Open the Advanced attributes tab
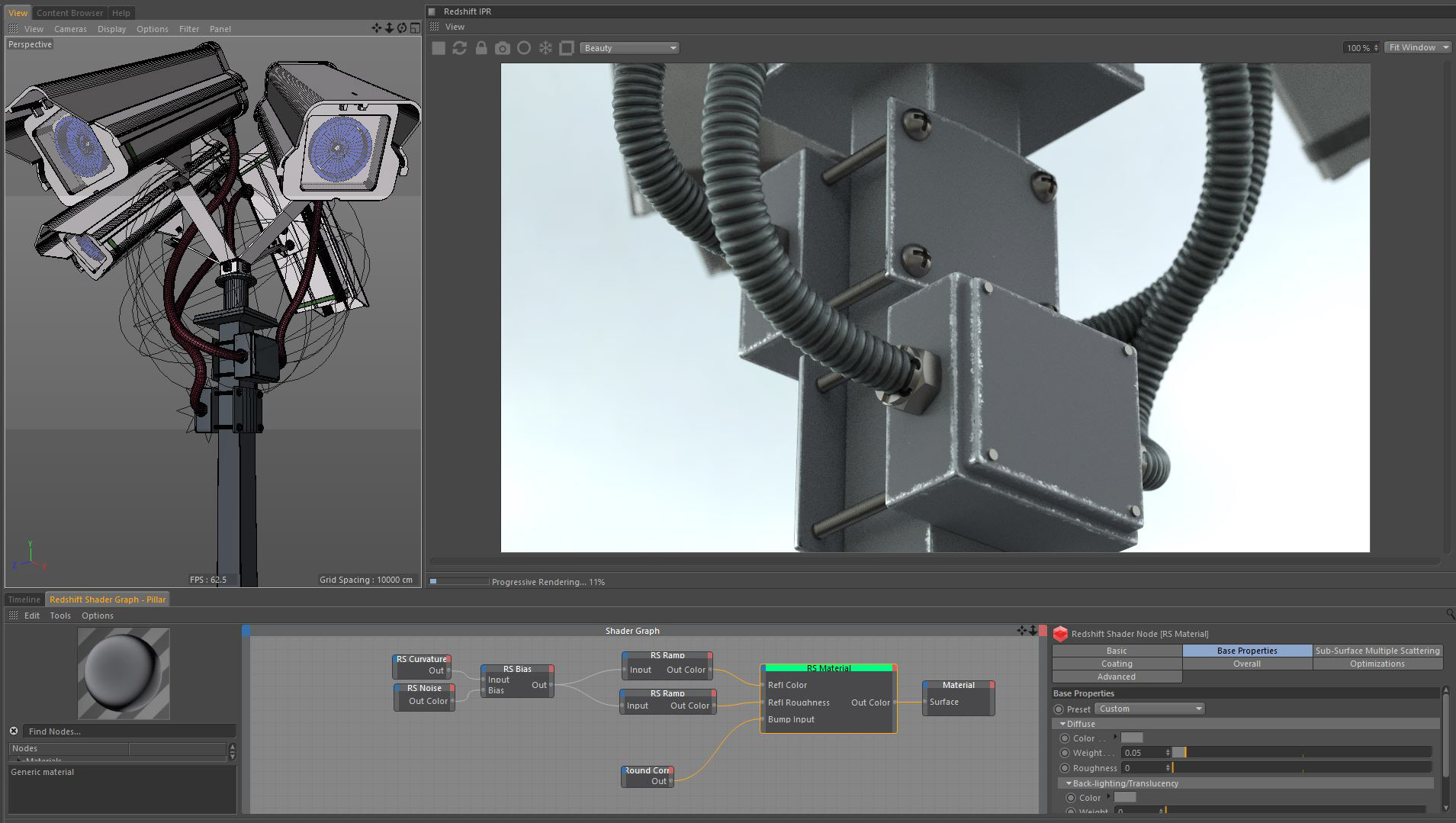Image resolution: width=1456 pixels, height=823 pixels. tap(1117, 677)
